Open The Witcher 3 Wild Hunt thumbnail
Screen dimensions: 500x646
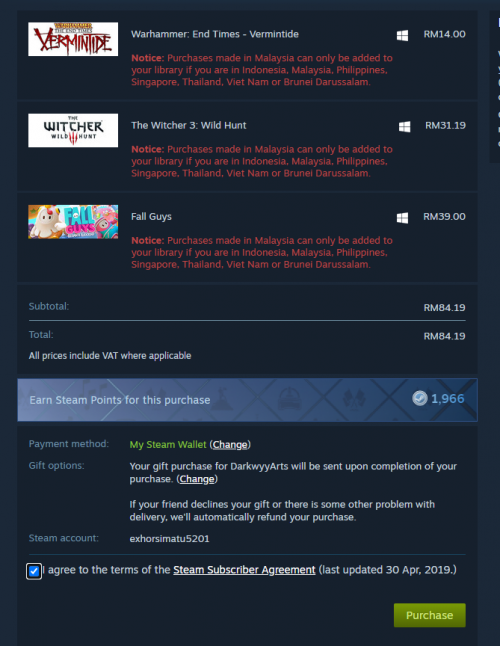[x=73, y=130]
